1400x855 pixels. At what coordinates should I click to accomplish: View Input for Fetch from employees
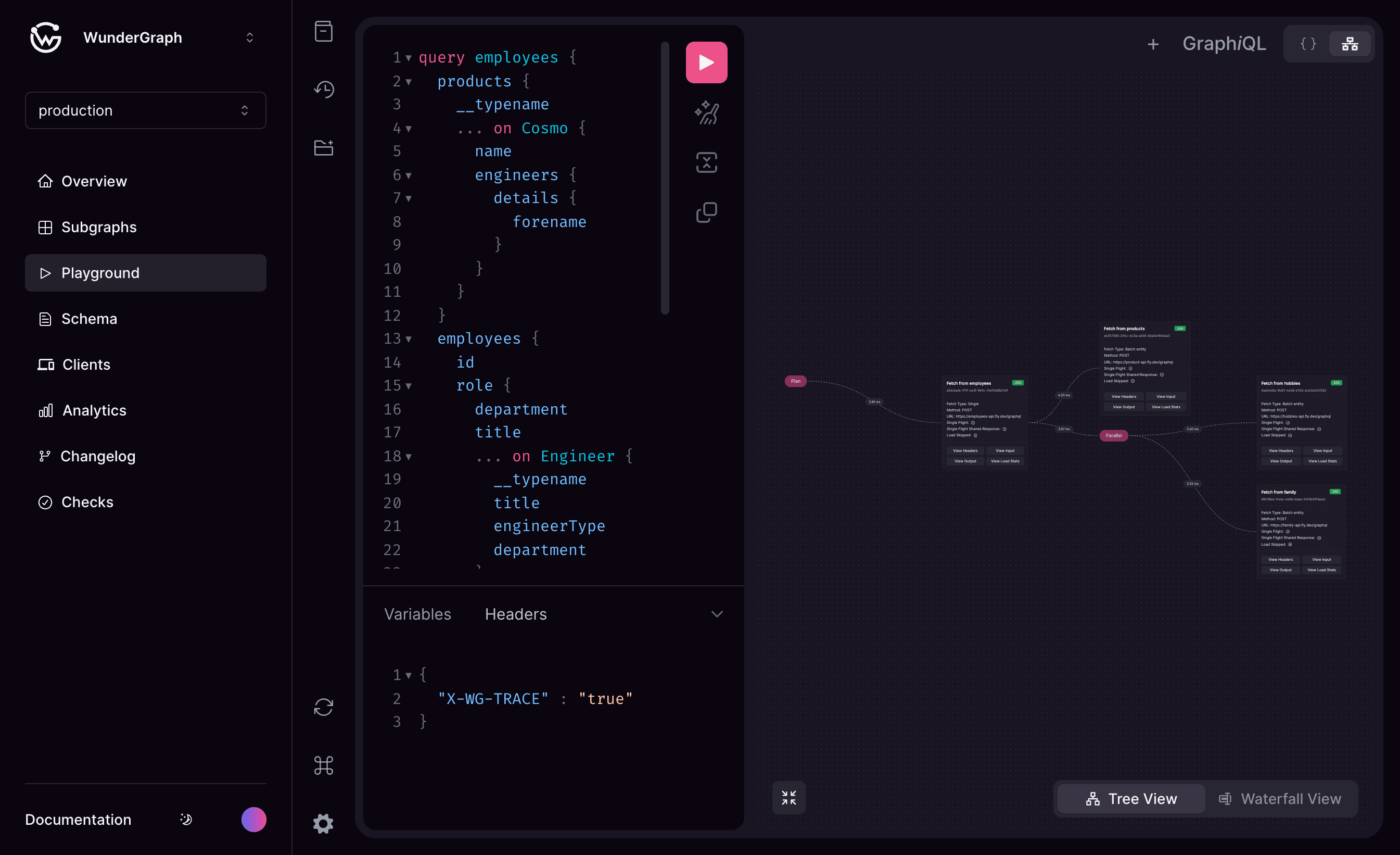pyautogui.click(x=1004, y=450)
